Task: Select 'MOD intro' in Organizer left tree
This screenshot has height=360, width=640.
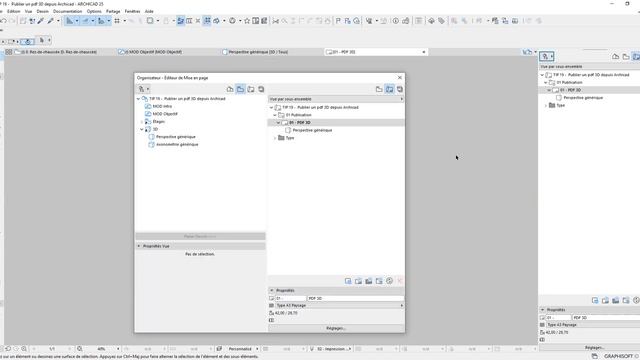Action: (x=162, y=106)
